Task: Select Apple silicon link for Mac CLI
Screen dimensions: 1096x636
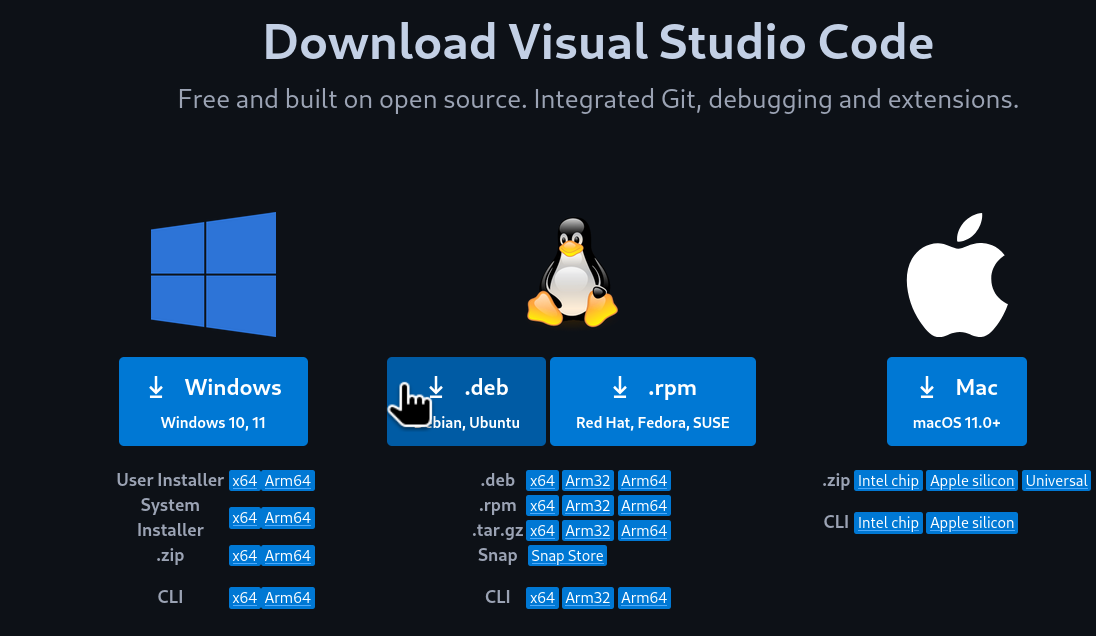Action: tap(971, 523)
